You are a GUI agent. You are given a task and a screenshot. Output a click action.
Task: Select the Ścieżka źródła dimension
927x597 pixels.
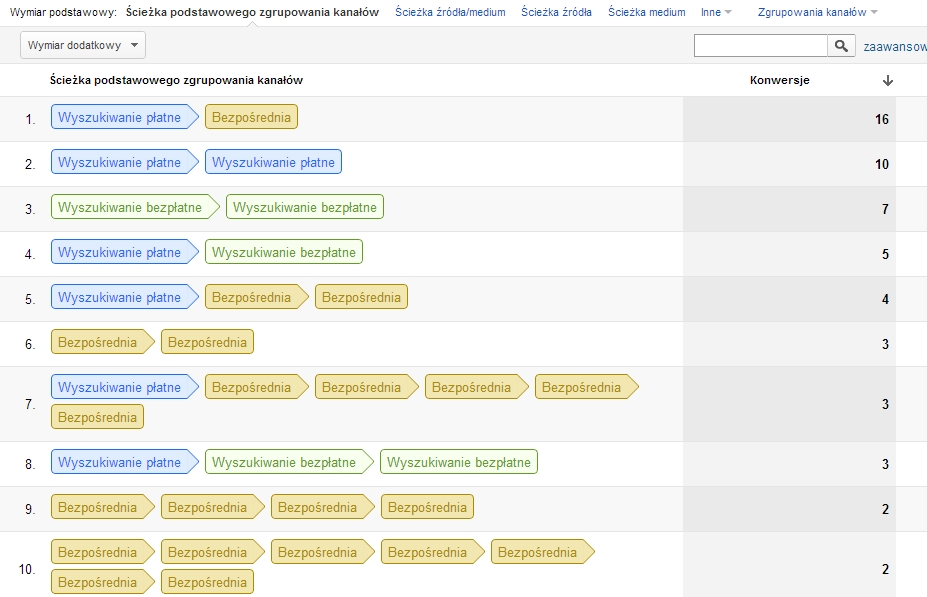[556, 12]
